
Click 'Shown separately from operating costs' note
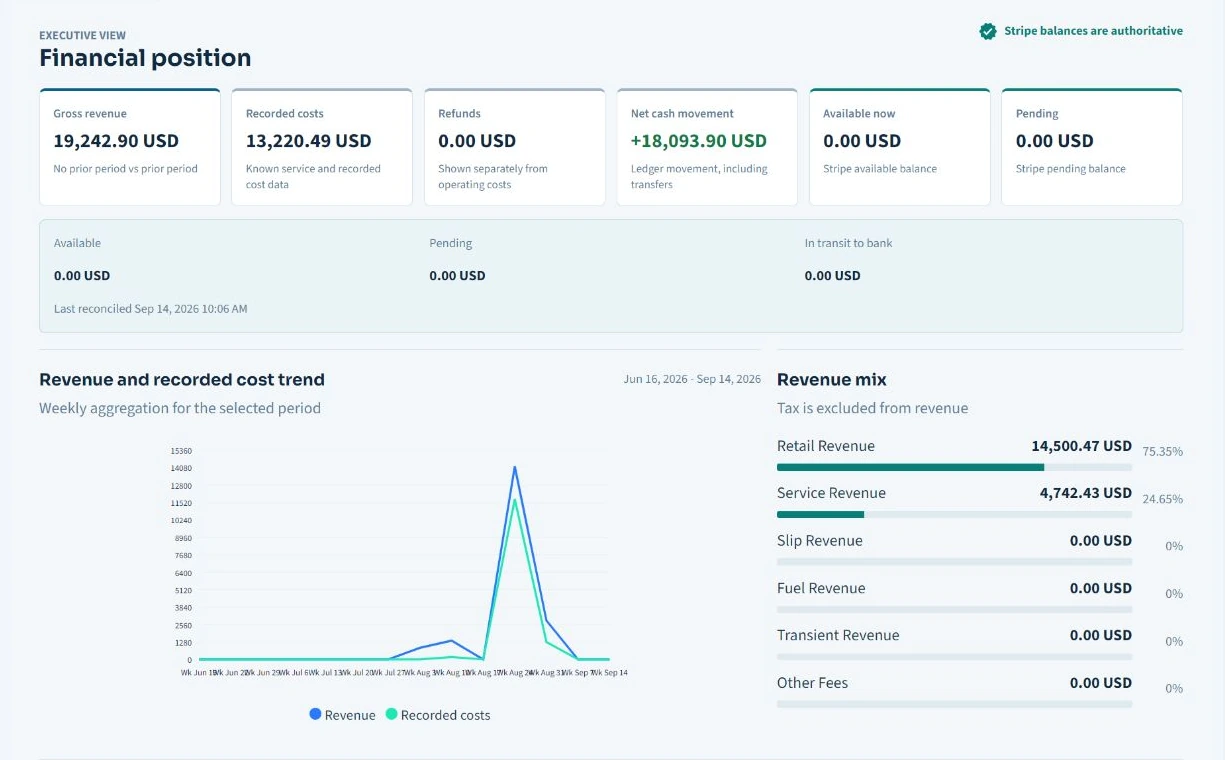point(493,177)
